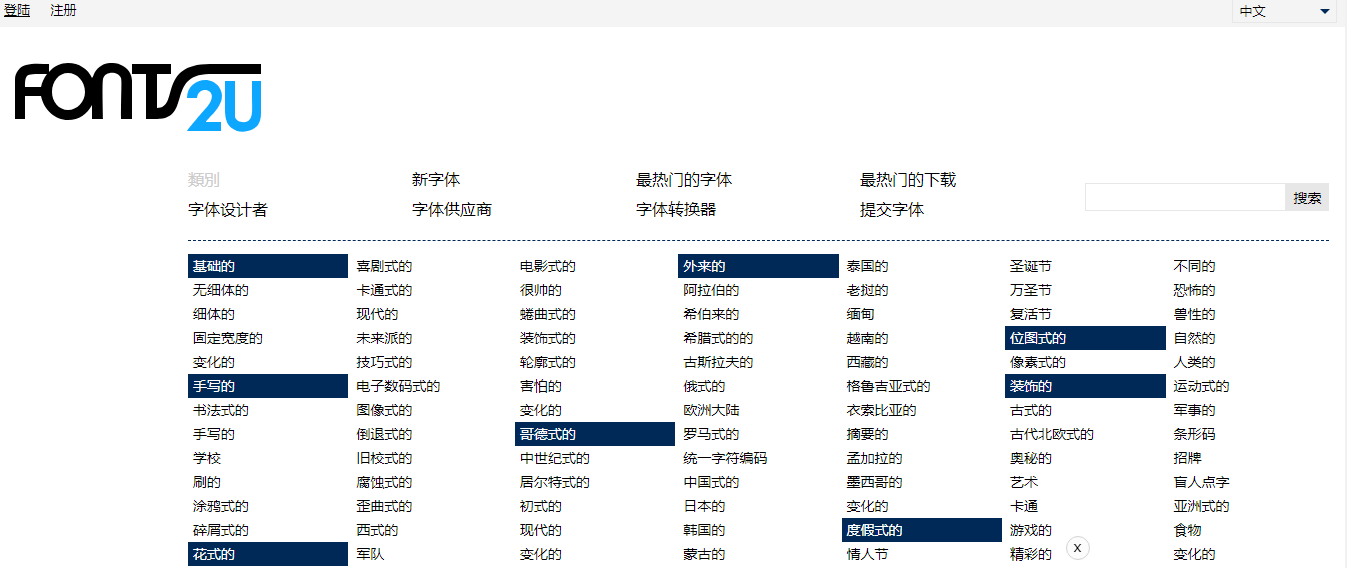Open the 古斯拉夫的 category

point(718,362)
